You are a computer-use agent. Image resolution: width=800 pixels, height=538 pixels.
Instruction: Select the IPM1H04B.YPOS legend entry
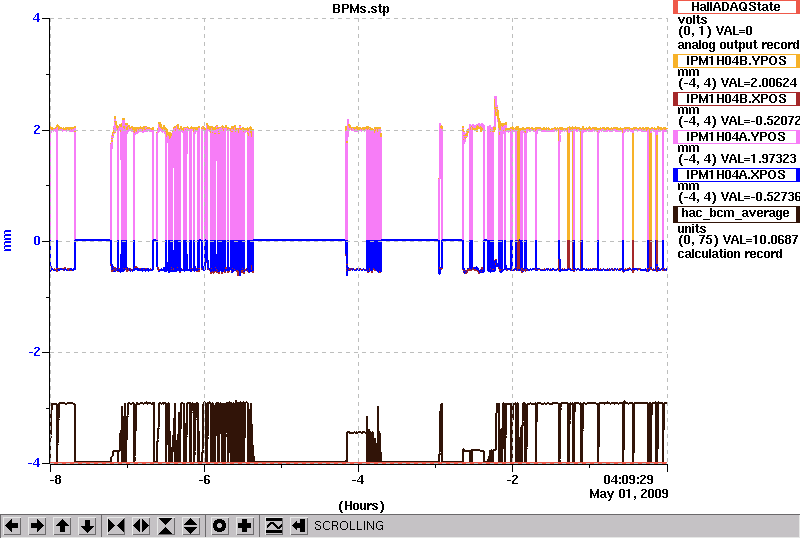(736, 61)
